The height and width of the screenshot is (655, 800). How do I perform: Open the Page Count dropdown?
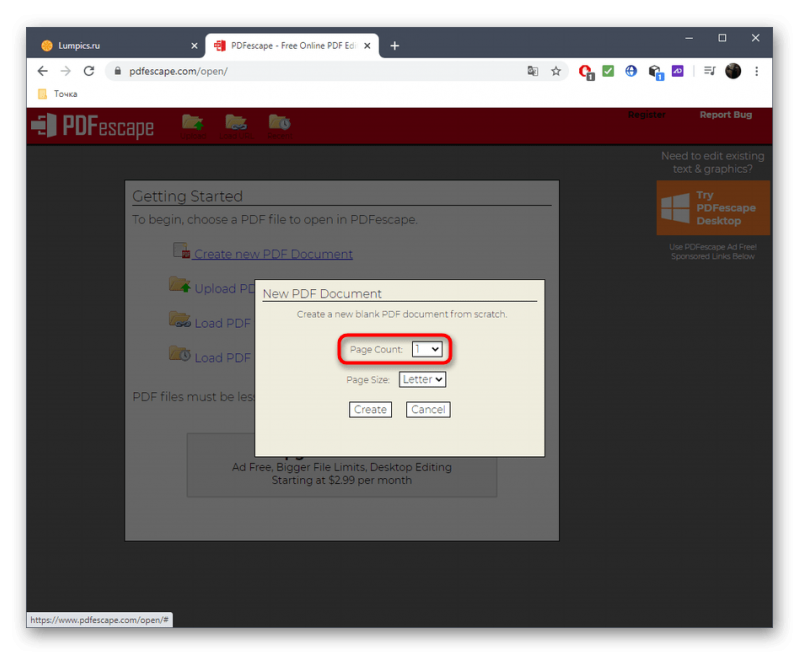tap(427, 349)
